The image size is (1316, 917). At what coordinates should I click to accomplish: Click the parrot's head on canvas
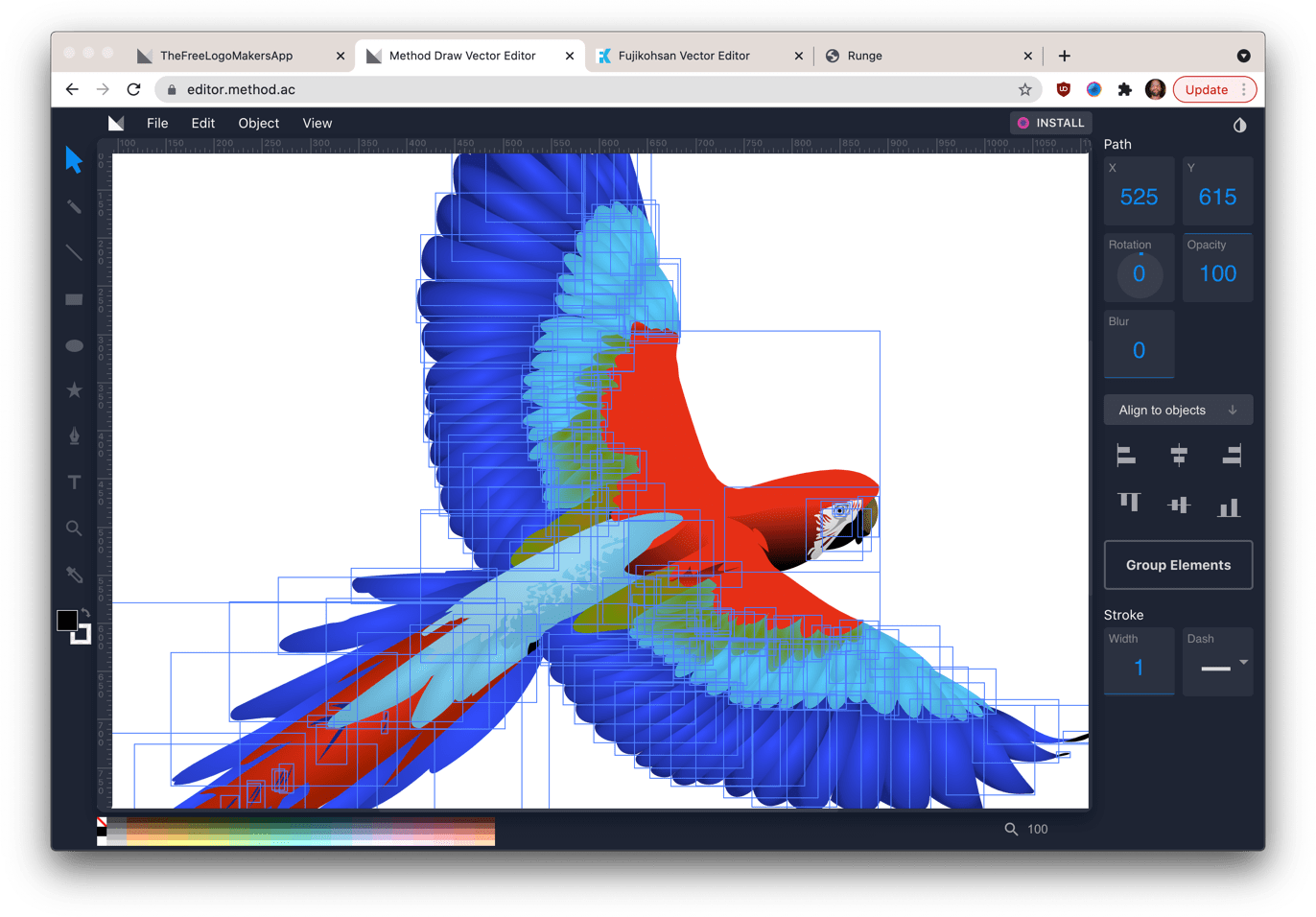(842, 523)
